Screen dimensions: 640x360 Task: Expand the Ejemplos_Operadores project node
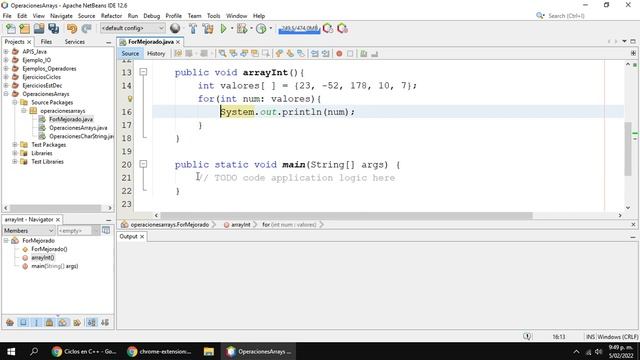[x=6, y=69]
